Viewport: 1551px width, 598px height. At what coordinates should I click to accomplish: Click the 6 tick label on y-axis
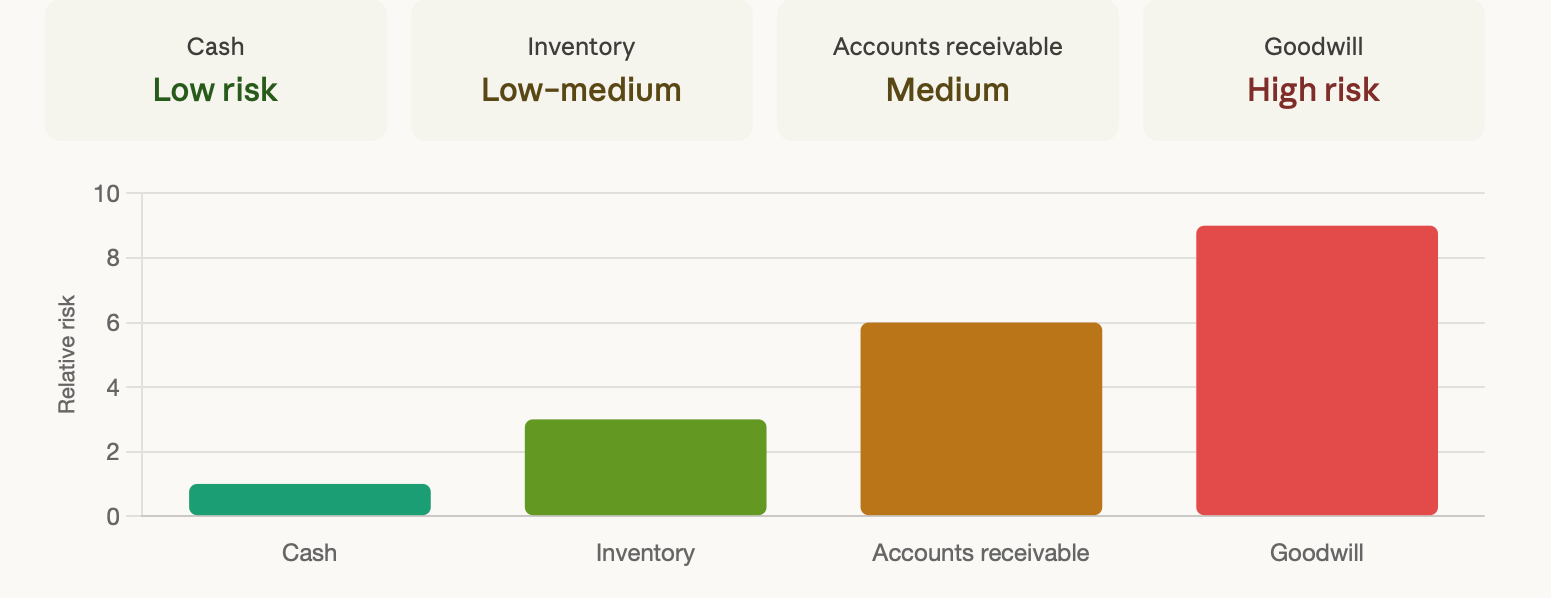[113, 323]
